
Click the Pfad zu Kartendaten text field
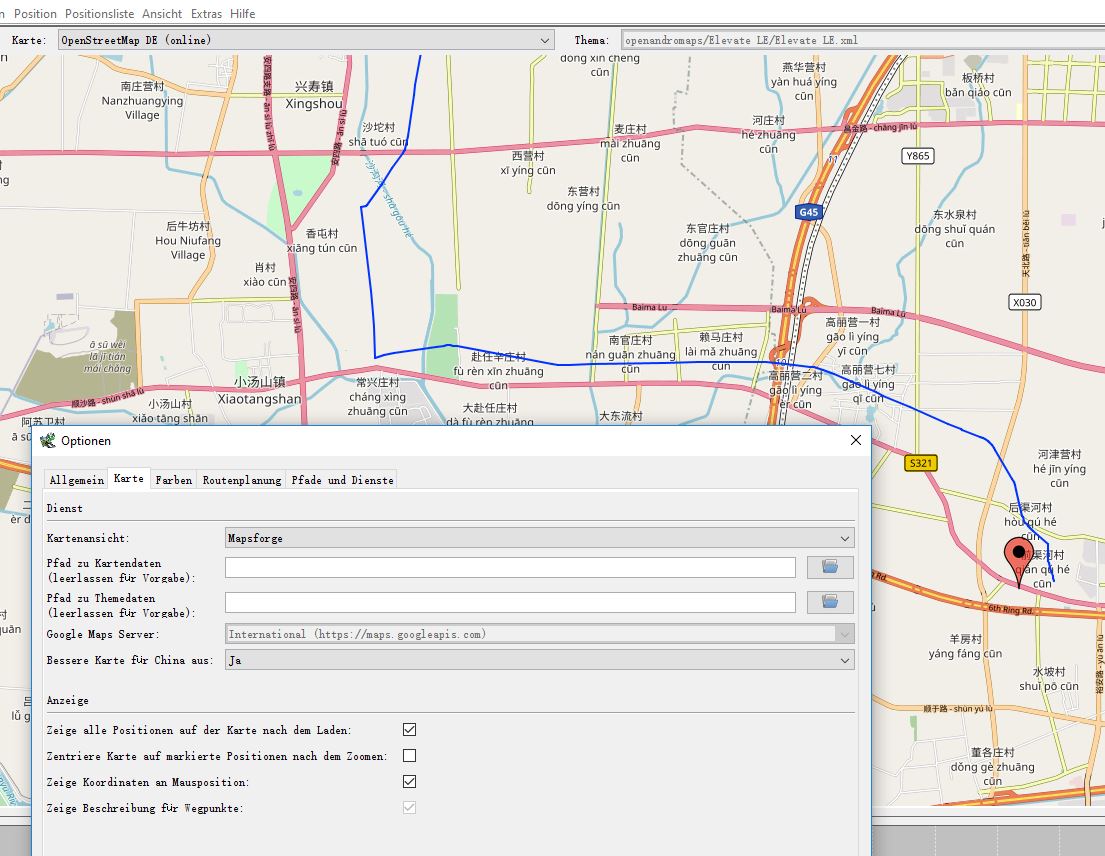(x=510, y=567)
